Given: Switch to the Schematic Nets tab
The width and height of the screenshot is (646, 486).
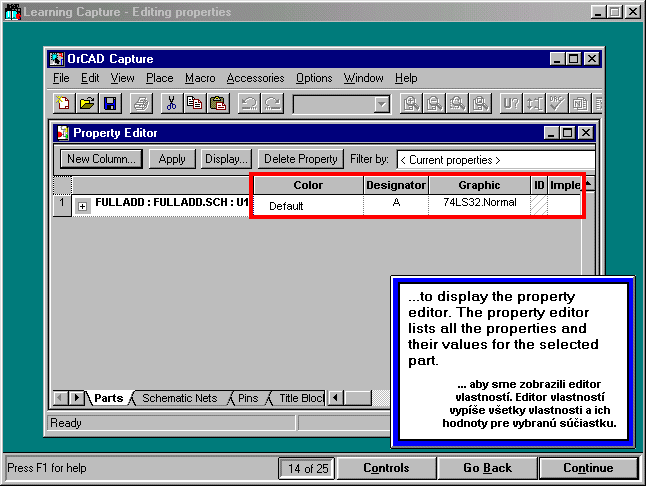Looking at the screenshot, I should point(179,398).
